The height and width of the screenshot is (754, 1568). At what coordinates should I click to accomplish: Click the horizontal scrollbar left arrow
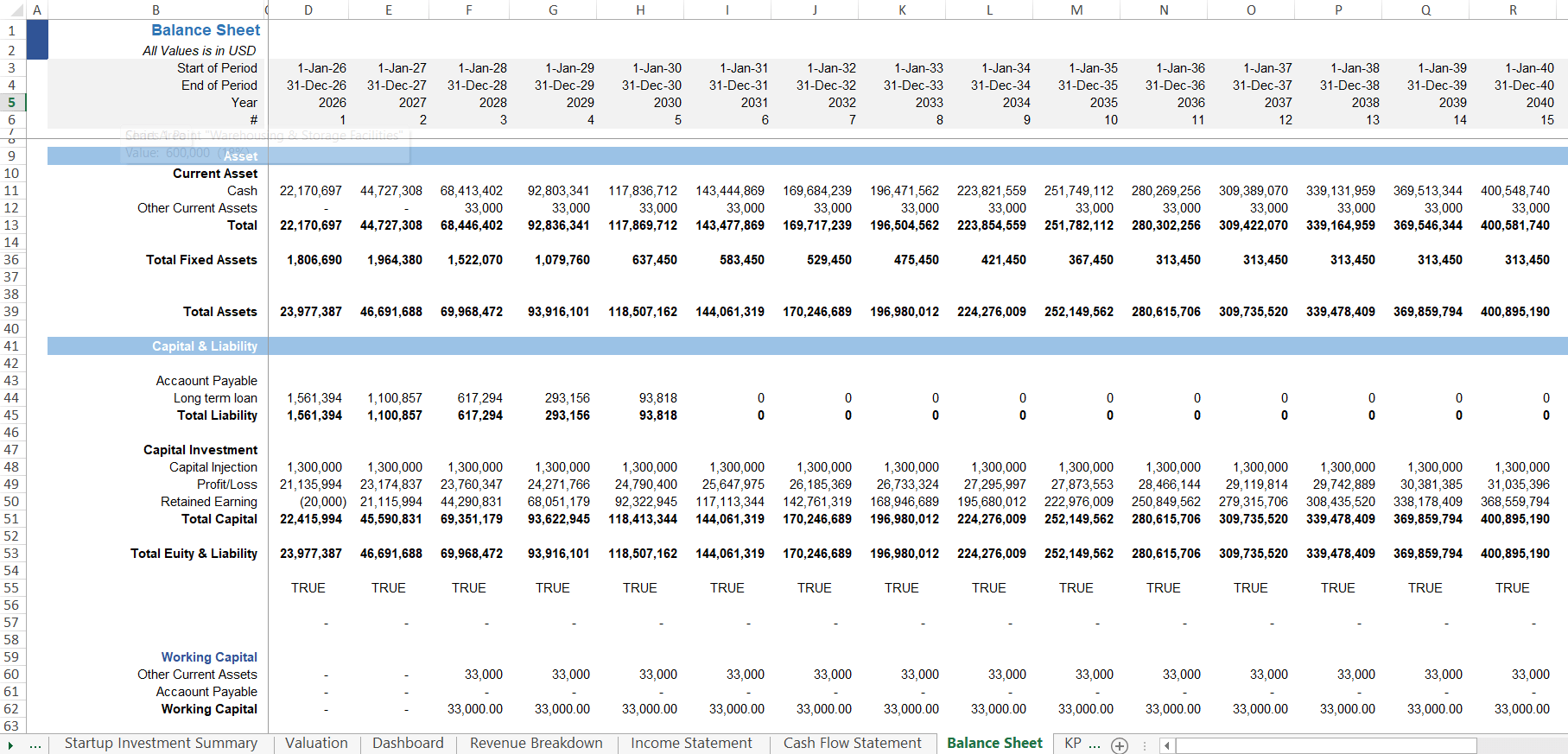(x=1166, y=745)
